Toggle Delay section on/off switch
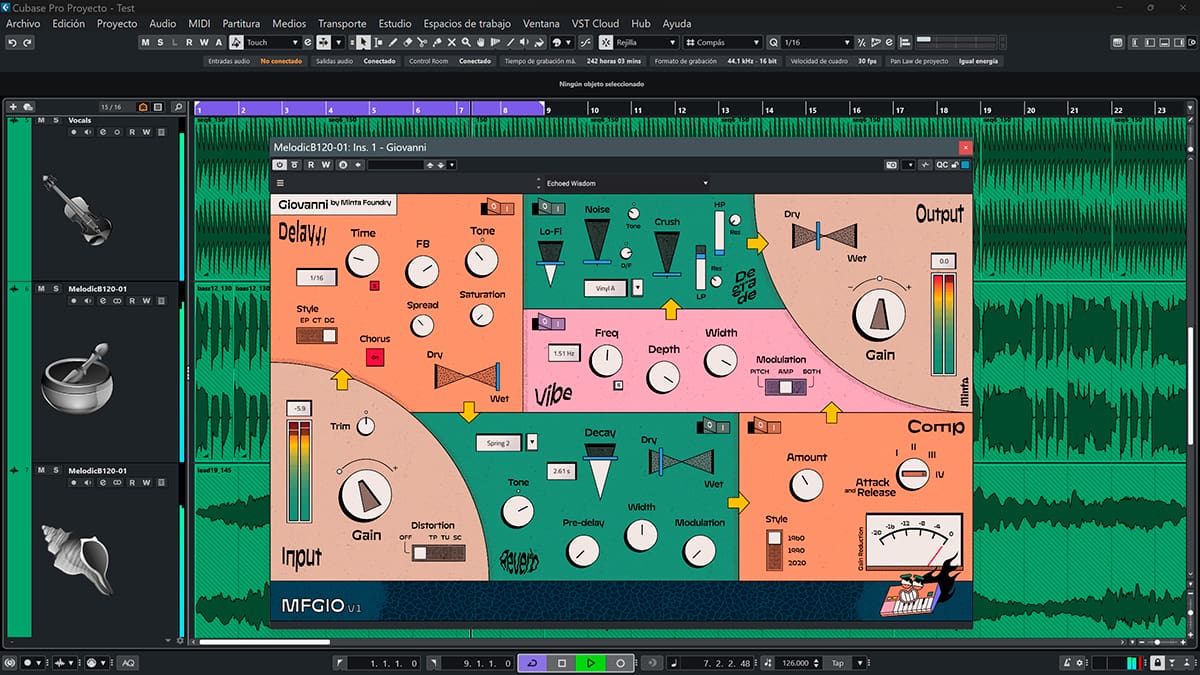Image resolution: width=1200 pixels, height=675 pixels. (497, 206)
